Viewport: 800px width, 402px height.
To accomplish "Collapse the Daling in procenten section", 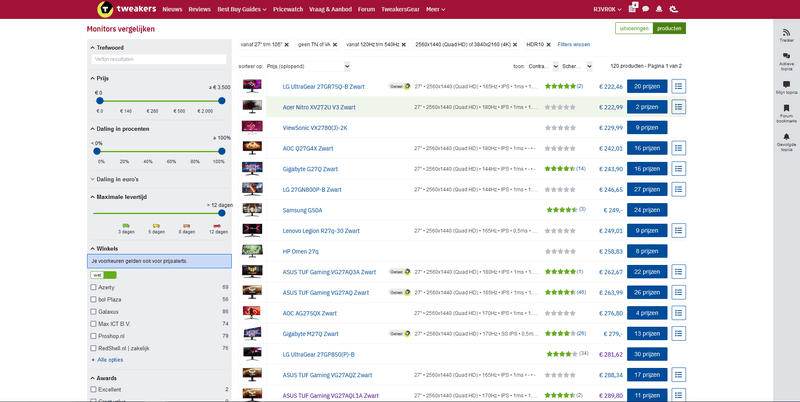I will (120, 129).
